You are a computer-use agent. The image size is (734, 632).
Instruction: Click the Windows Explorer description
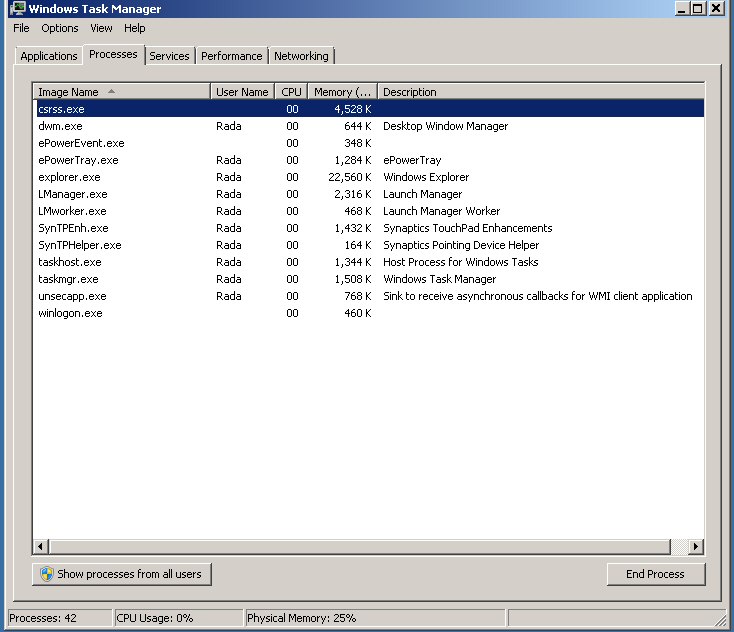point(426,177)
